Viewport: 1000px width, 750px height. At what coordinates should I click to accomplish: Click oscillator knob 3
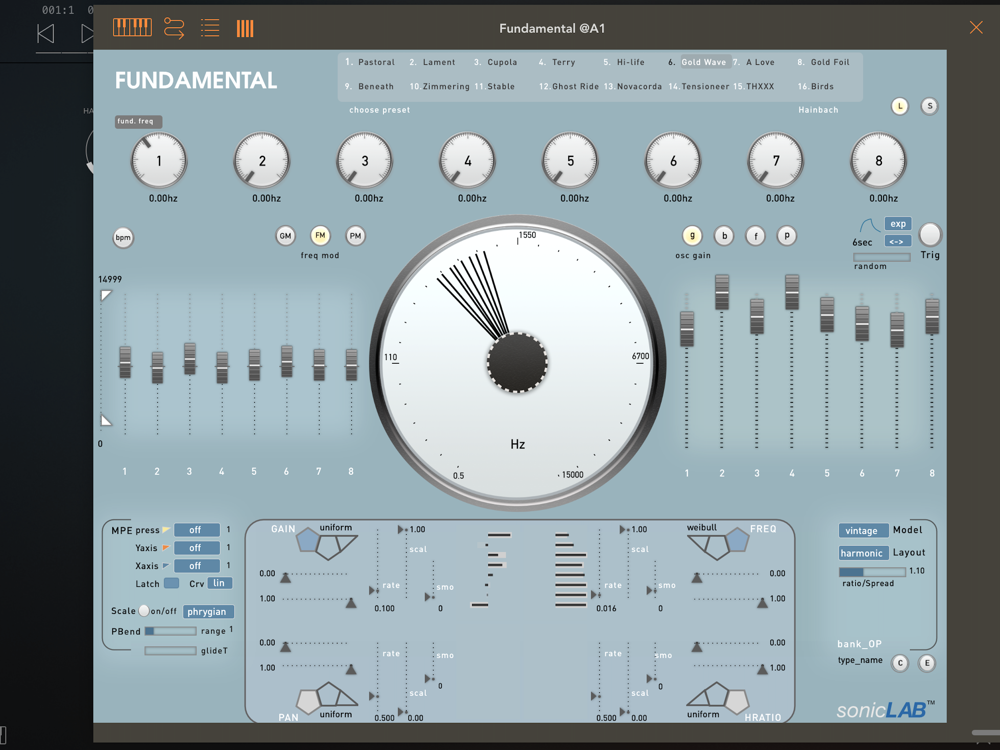click(365, 161)
